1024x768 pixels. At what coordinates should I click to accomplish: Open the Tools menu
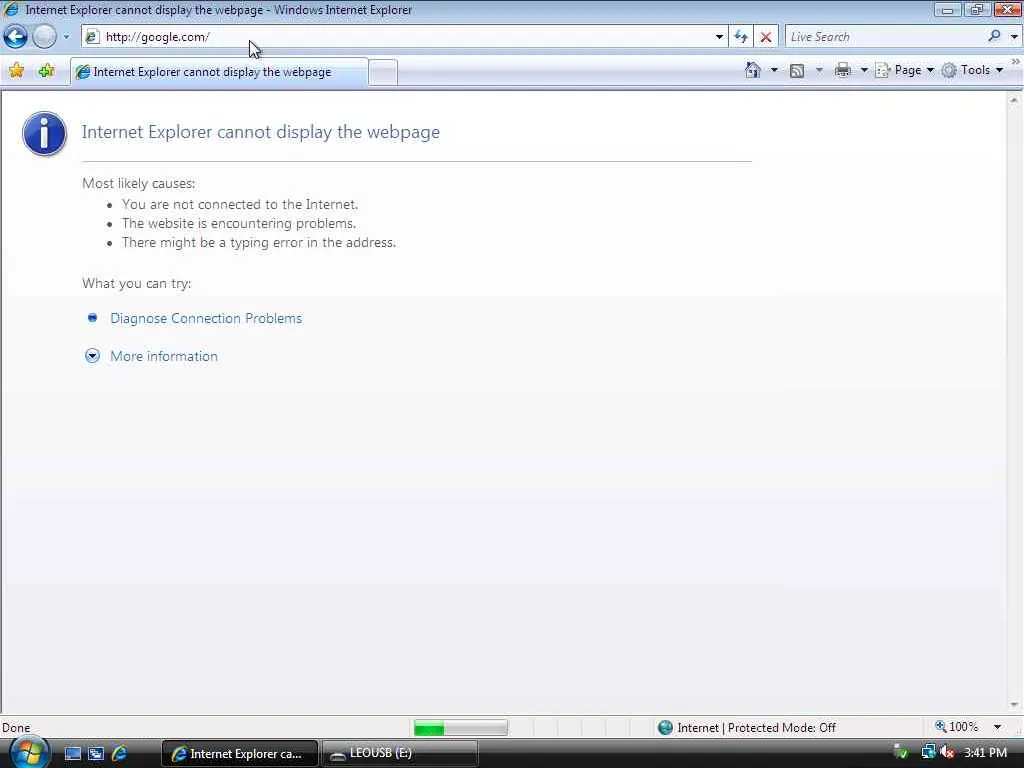[972, 70]
